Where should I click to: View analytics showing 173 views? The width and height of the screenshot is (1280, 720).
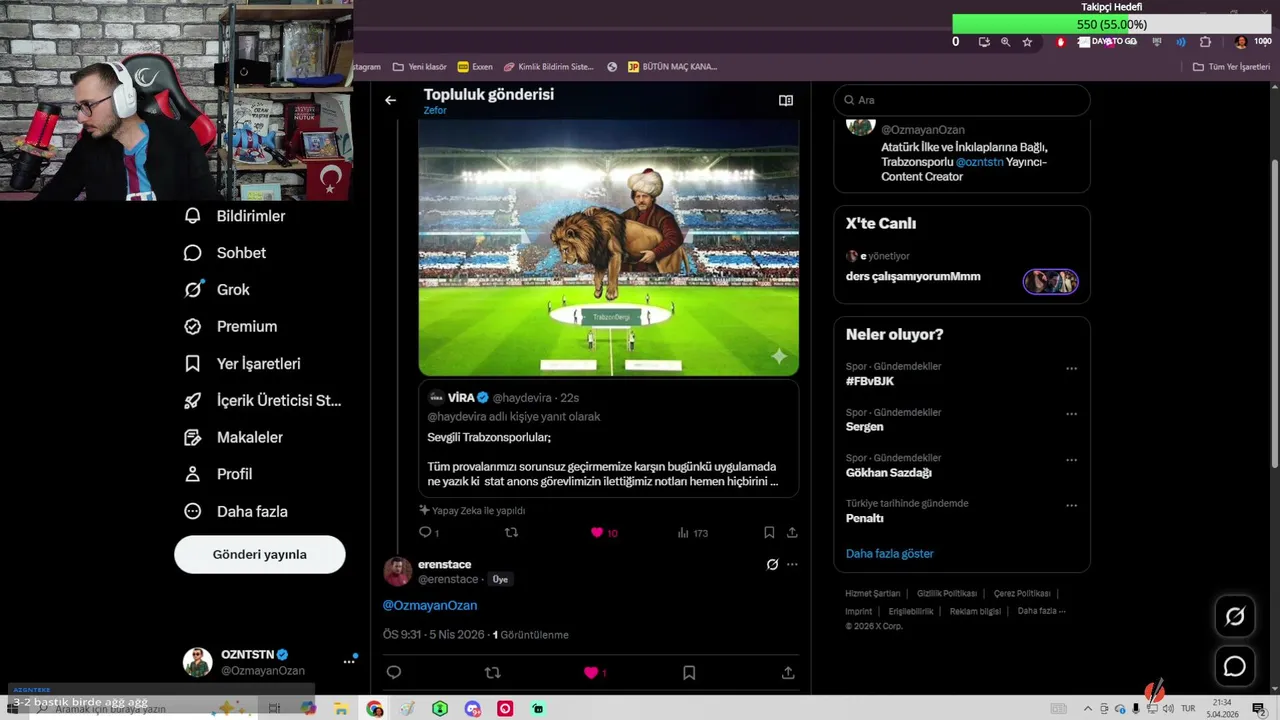coord(692,533)
